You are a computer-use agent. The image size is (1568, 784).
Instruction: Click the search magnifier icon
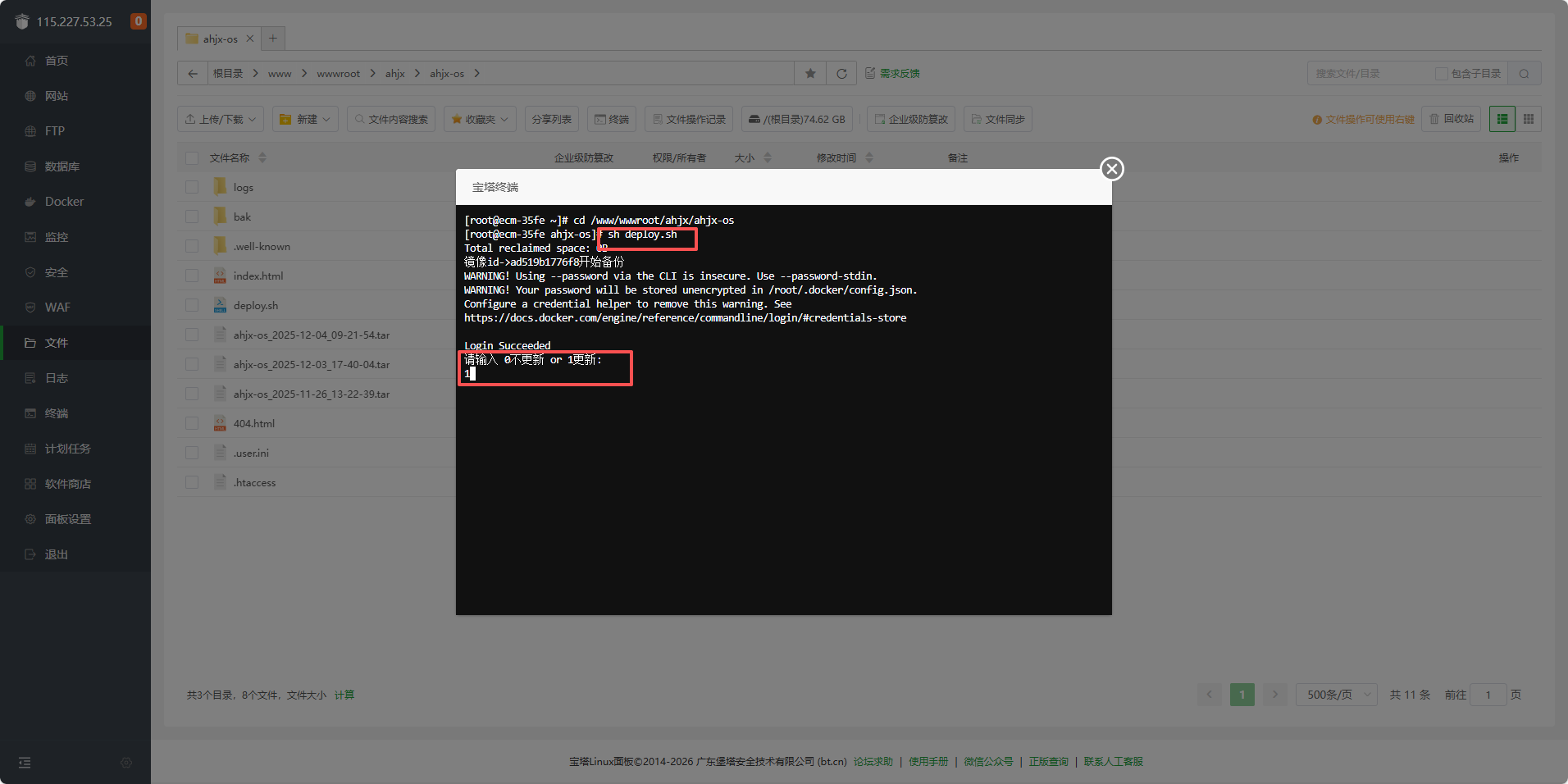1524,74
